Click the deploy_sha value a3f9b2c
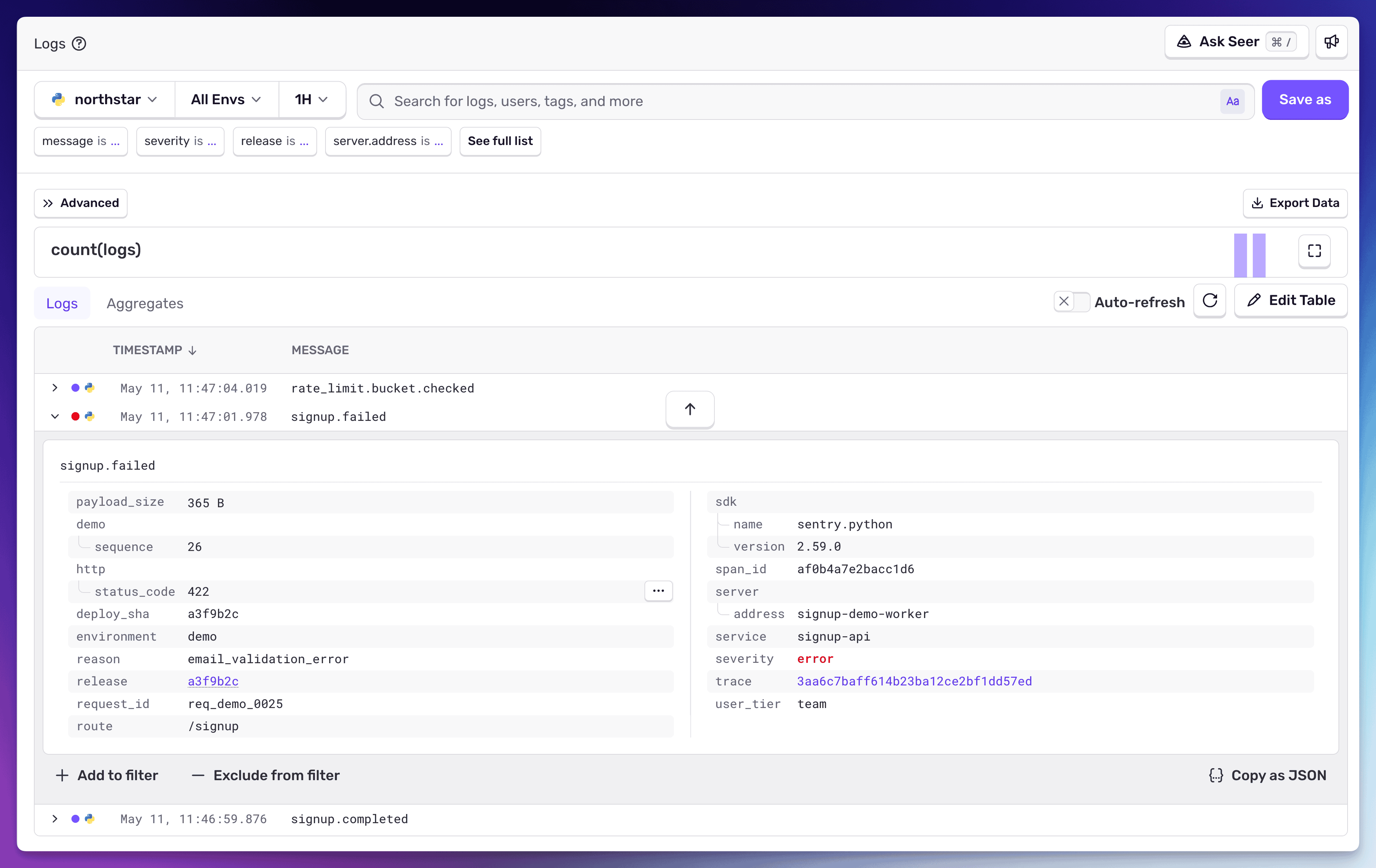The image size is (1376, 868). pyautogui.click(x=213, y=614)
